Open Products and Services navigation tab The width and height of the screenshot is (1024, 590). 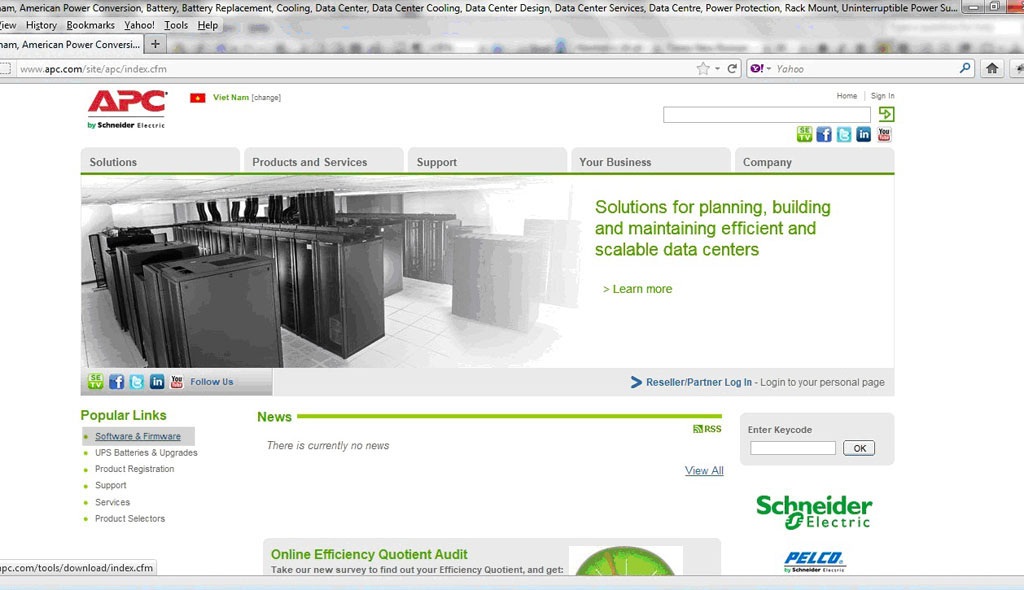coord(323,162)
